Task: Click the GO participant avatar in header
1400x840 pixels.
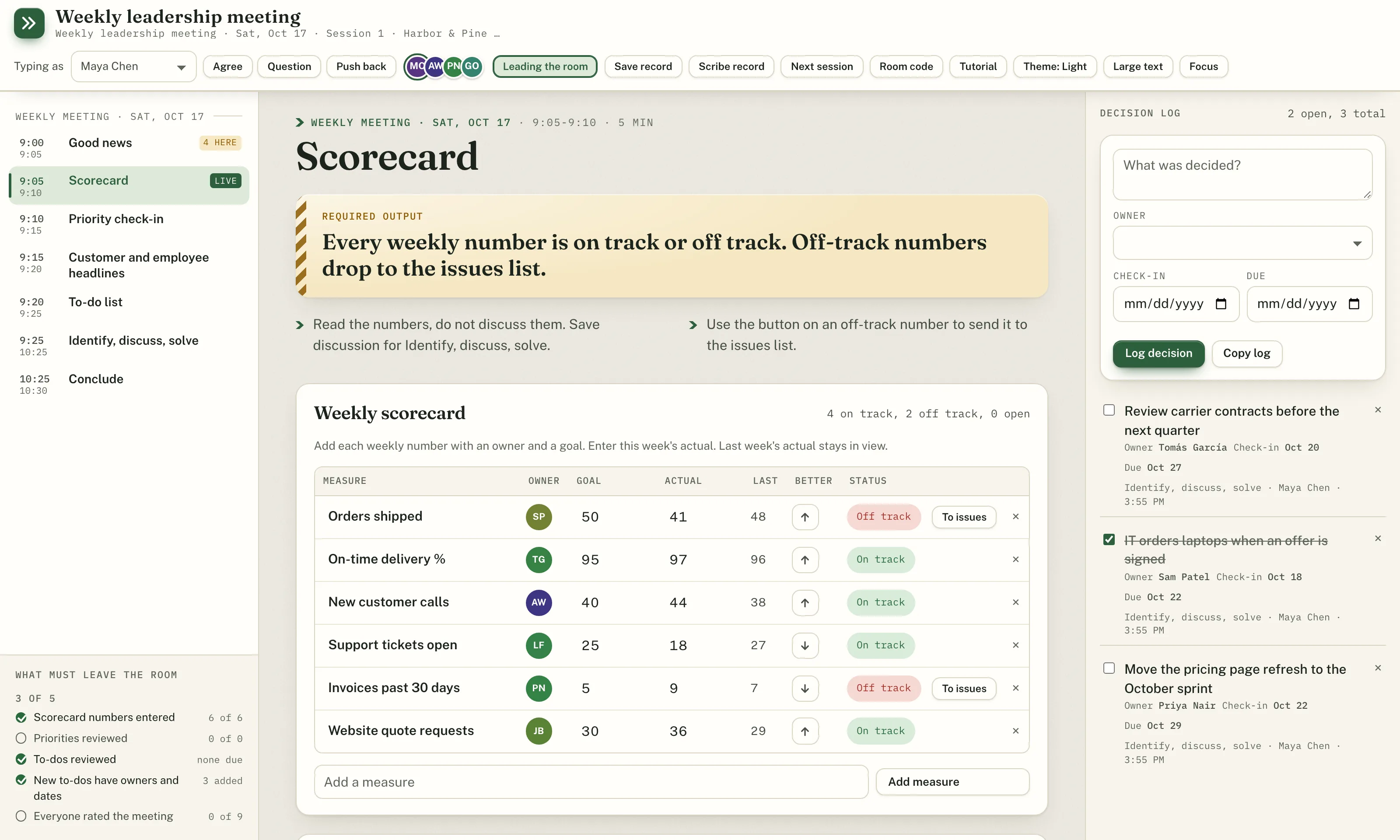Action: (472, 67)
